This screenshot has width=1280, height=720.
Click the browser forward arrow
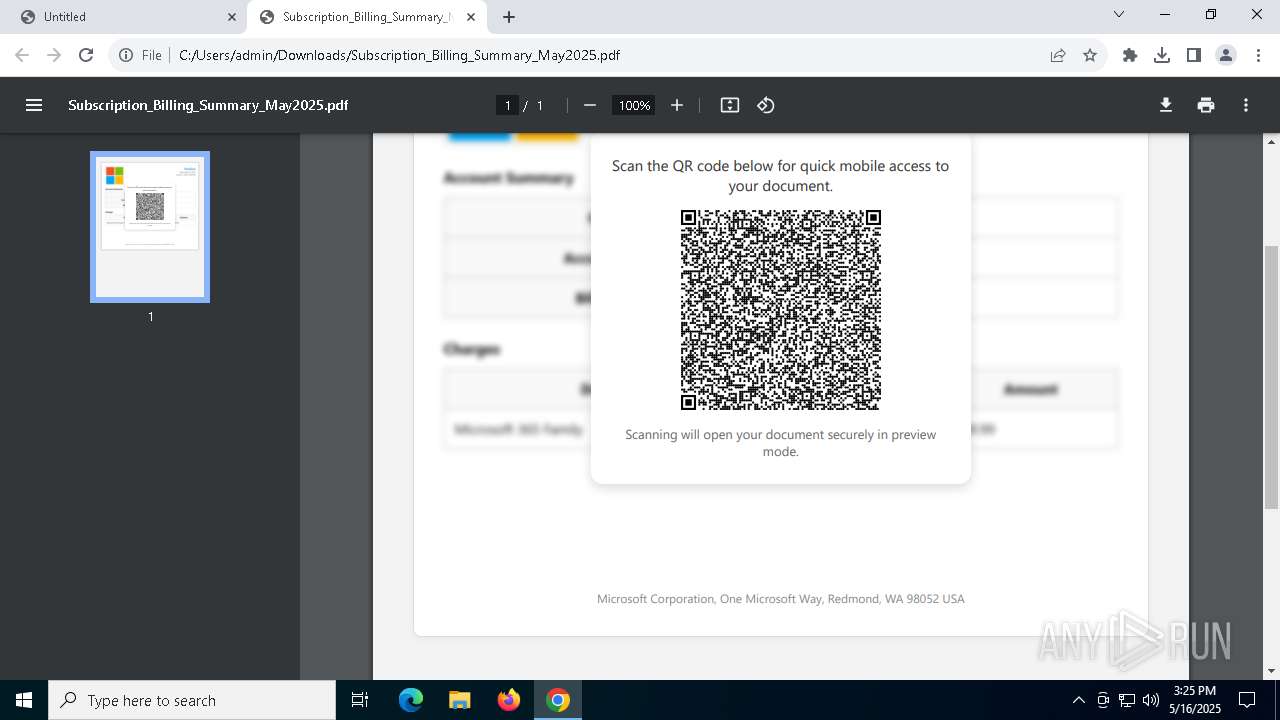tap(54, 55)
